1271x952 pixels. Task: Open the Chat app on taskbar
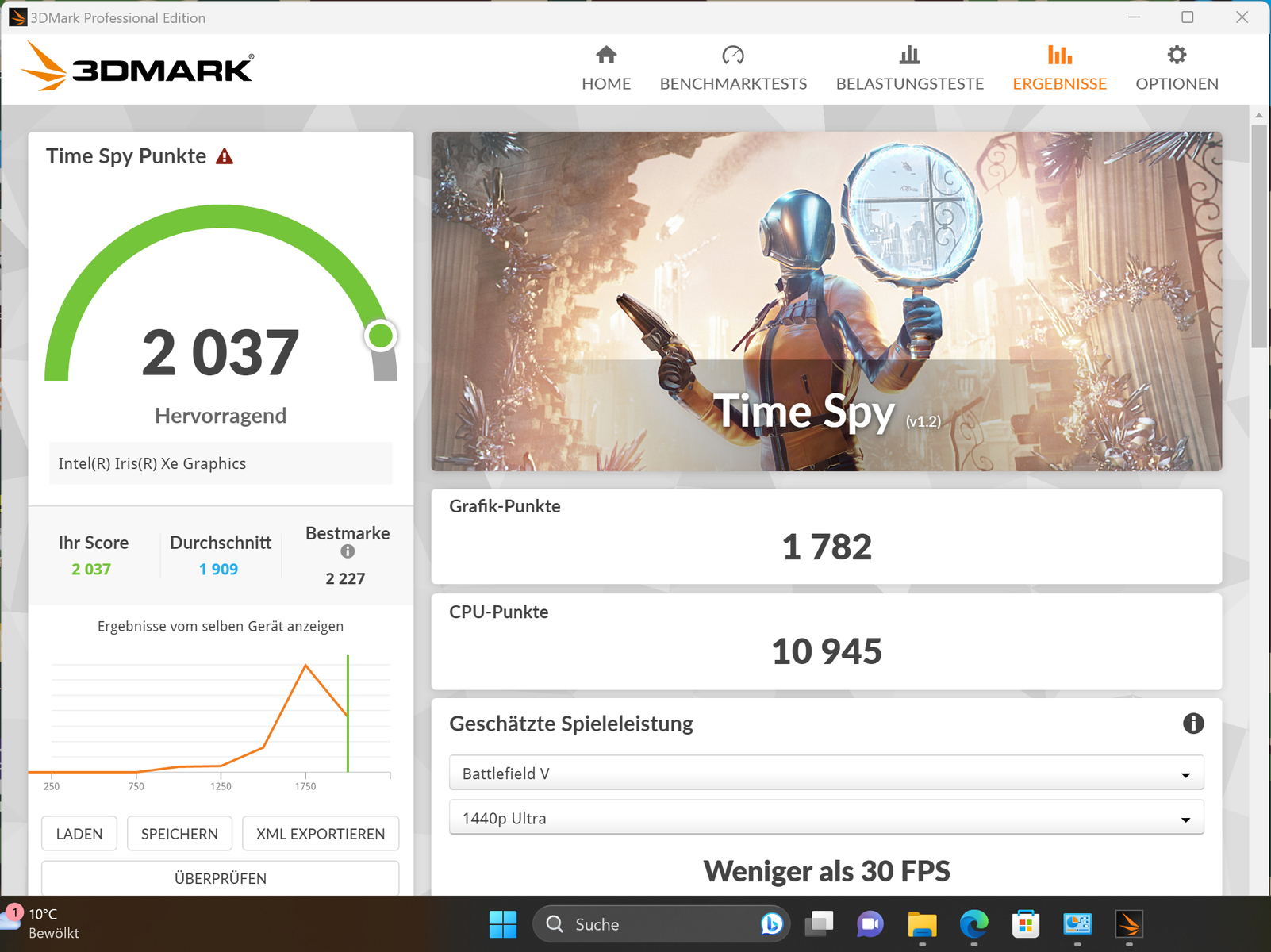coord(870,924)
